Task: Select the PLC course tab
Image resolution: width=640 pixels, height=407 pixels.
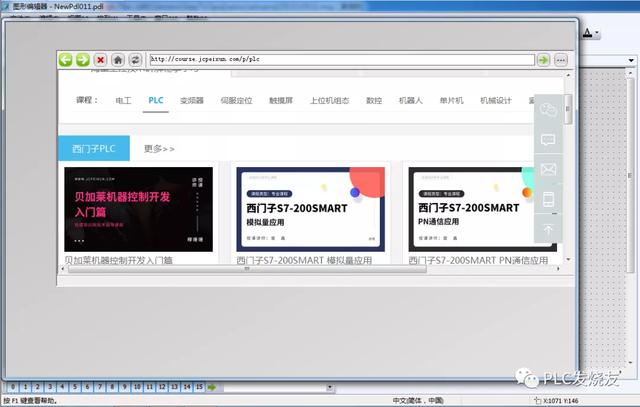Action: click(156, 101)
